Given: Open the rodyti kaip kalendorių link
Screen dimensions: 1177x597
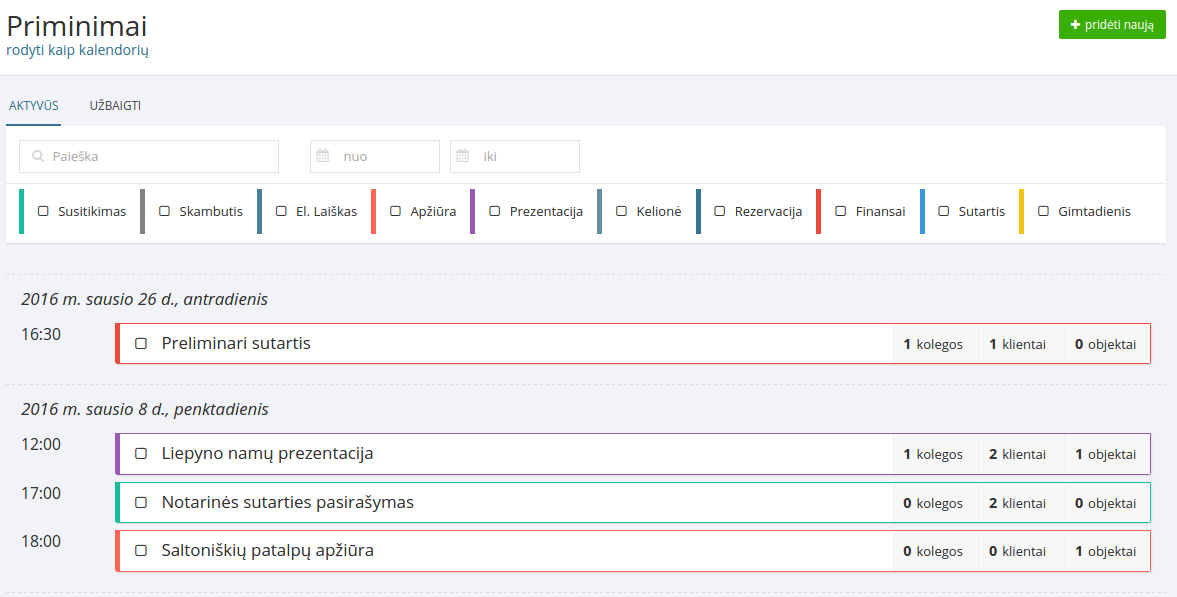Looking at the screenshot, I should coord(77,50).
